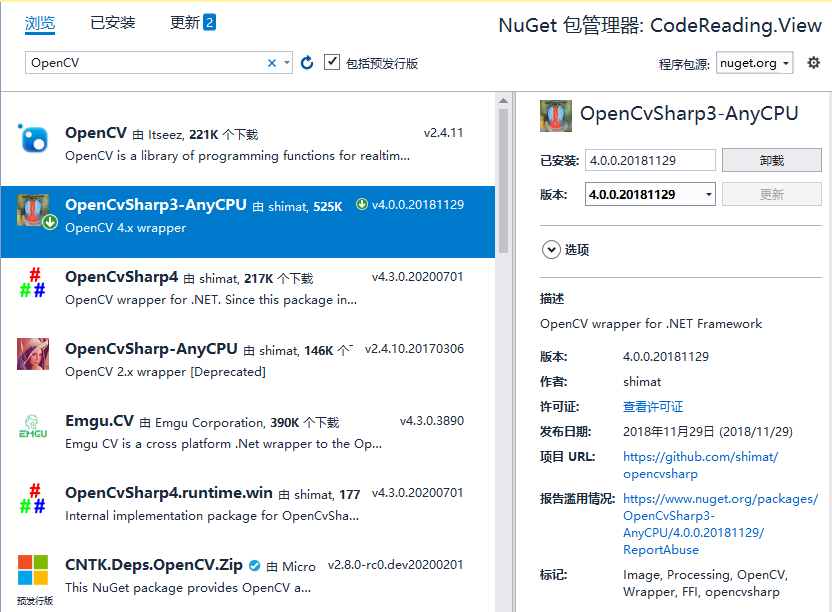Switch to the Updates tab

click(192, 22)
